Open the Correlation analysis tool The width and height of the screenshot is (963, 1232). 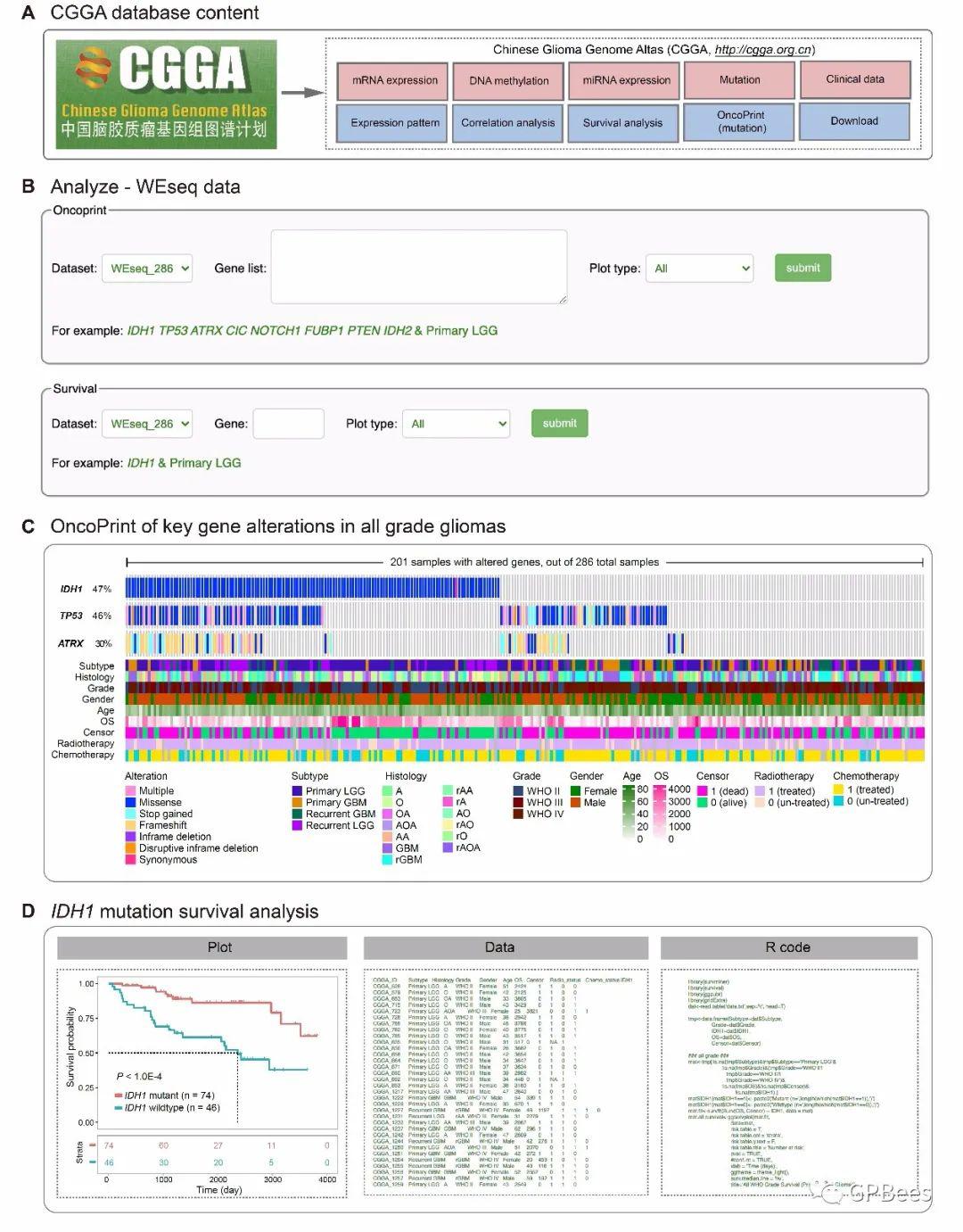click(508, 123)
